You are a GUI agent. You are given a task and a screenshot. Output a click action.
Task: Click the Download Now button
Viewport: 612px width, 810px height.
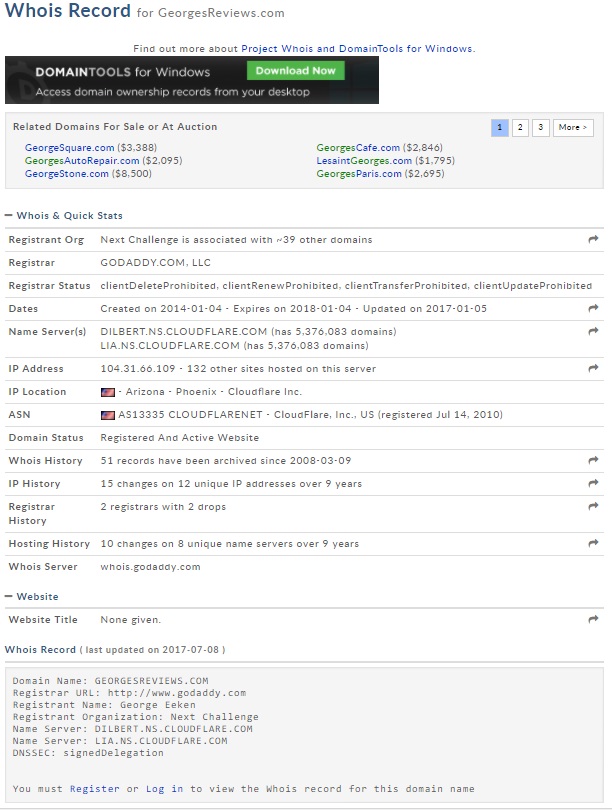(296, 71)
